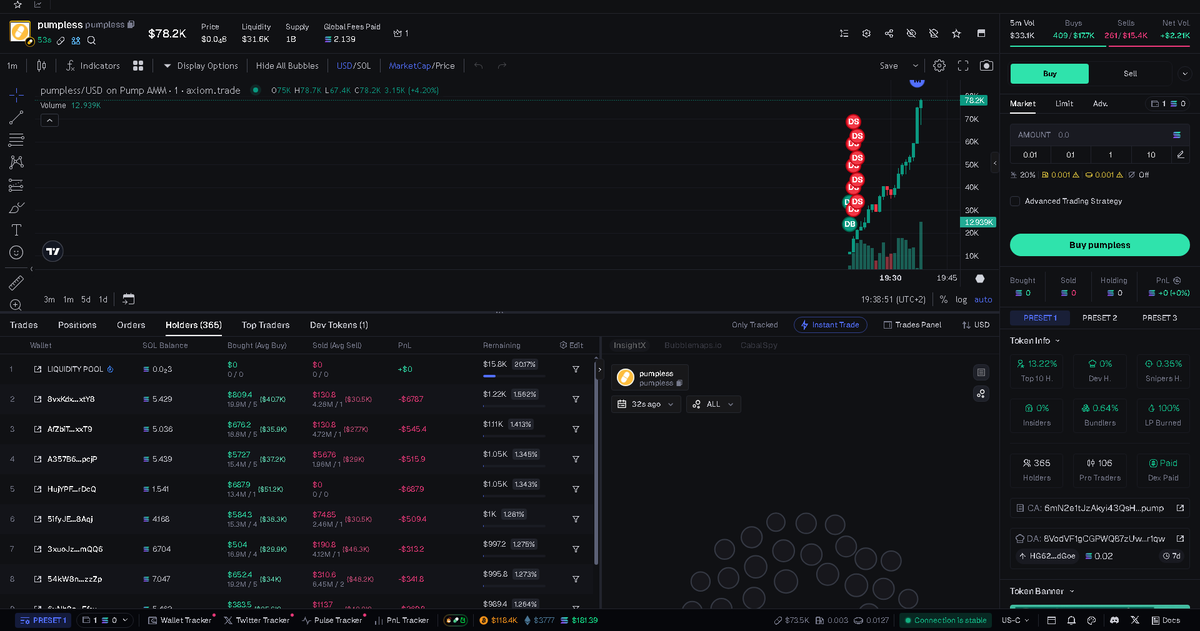This screenshot has height=631, width=1200.
Task: Toggle USD/SOL currency display
Action: click(354, 66)
